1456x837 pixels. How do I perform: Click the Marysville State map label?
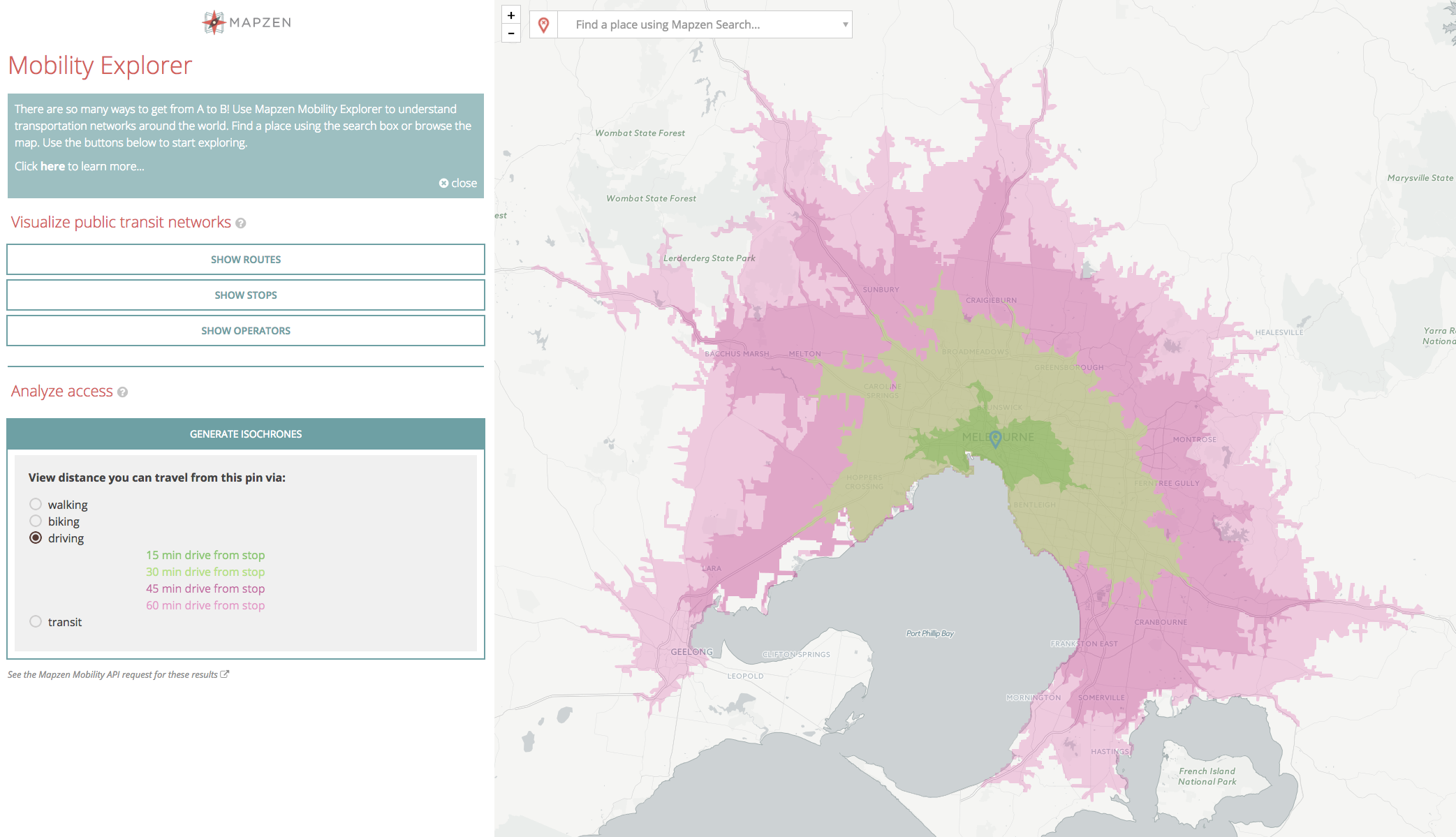1420,178
